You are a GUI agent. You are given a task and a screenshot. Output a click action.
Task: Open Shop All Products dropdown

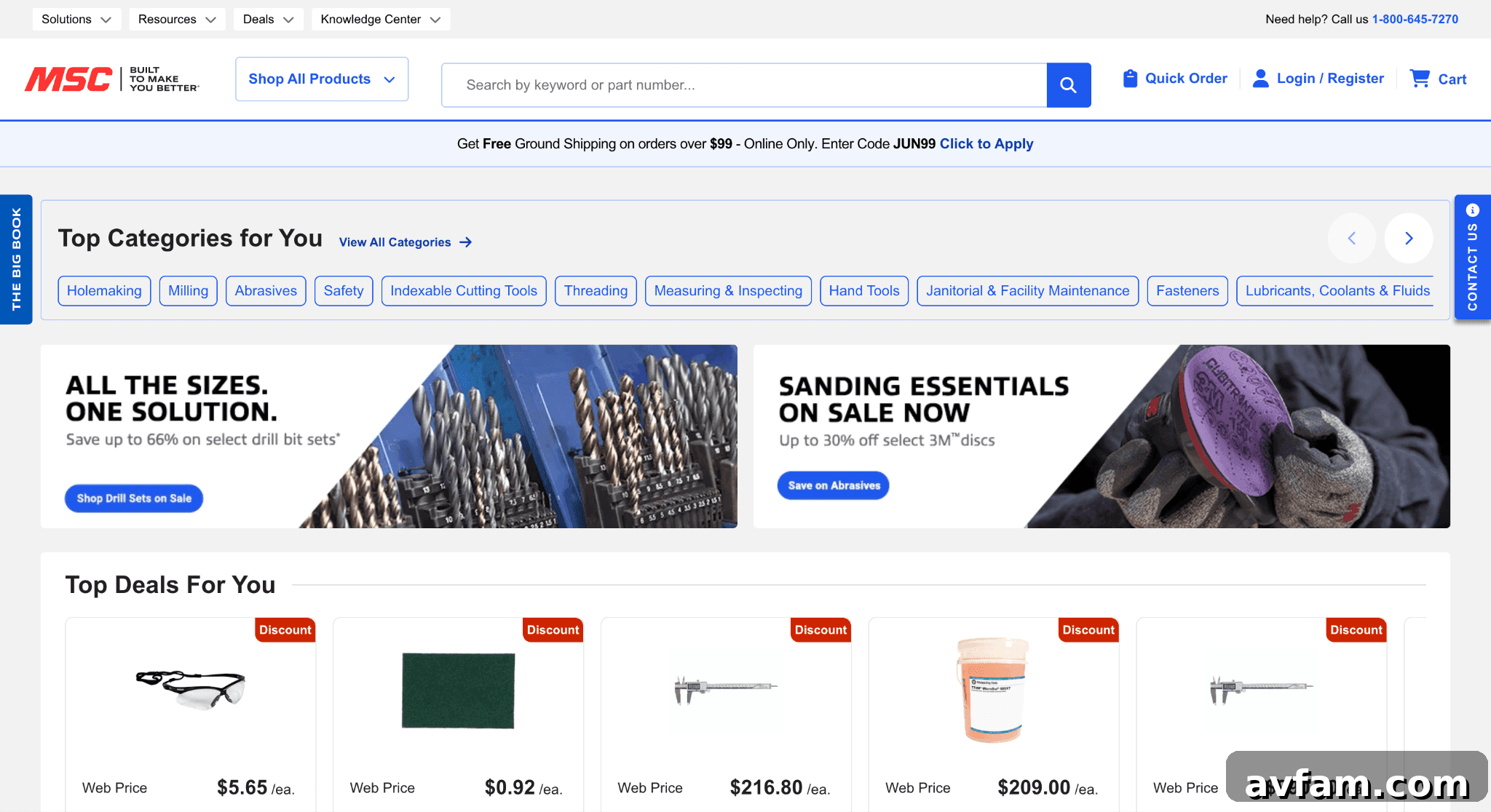[322, 79]
